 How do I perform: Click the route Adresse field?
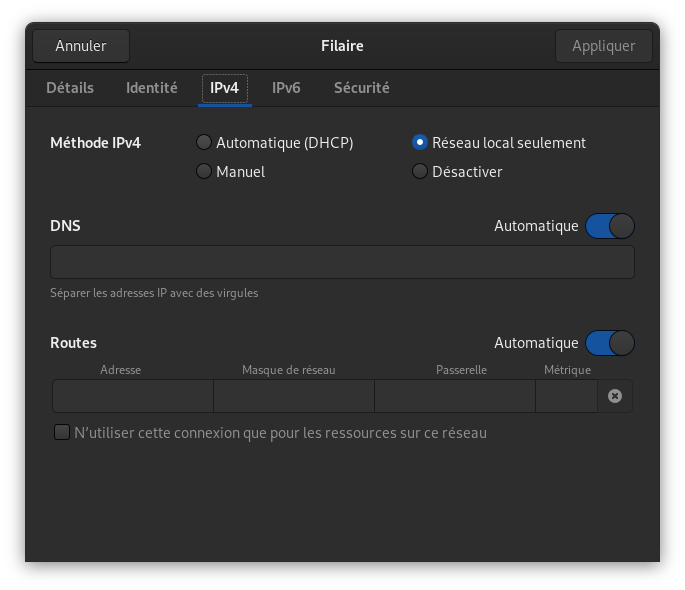point(133,396)
